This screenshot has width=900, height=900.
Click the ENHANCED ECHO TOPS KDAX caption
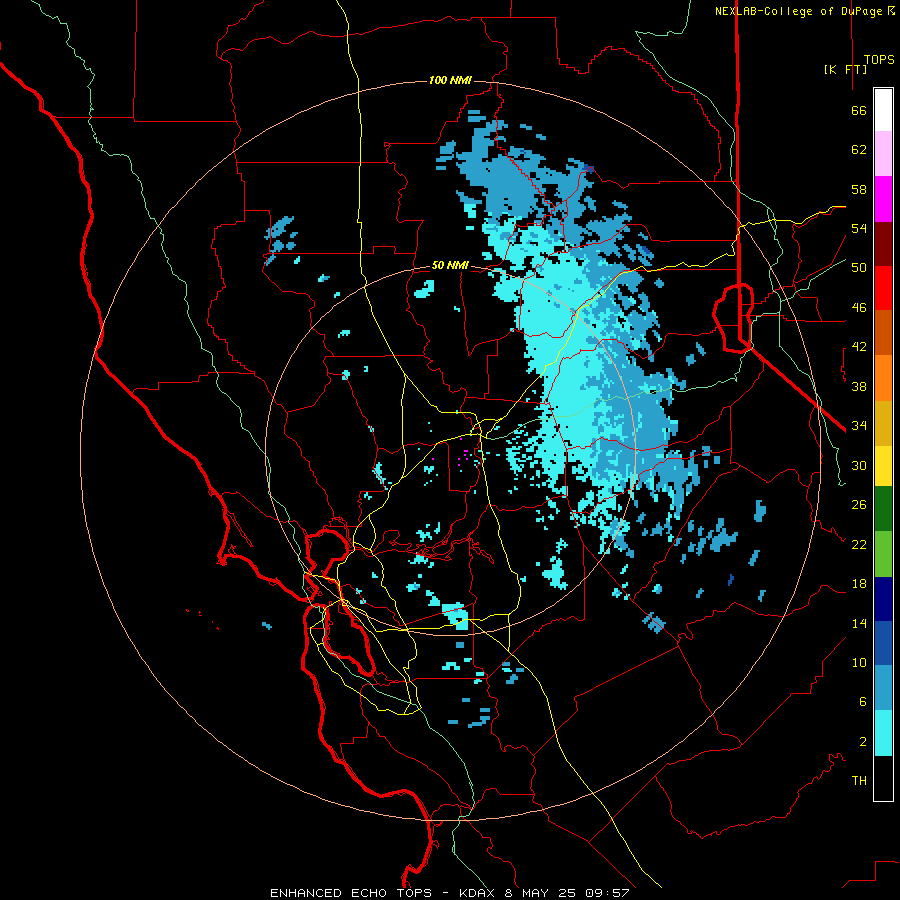(450, 893)
